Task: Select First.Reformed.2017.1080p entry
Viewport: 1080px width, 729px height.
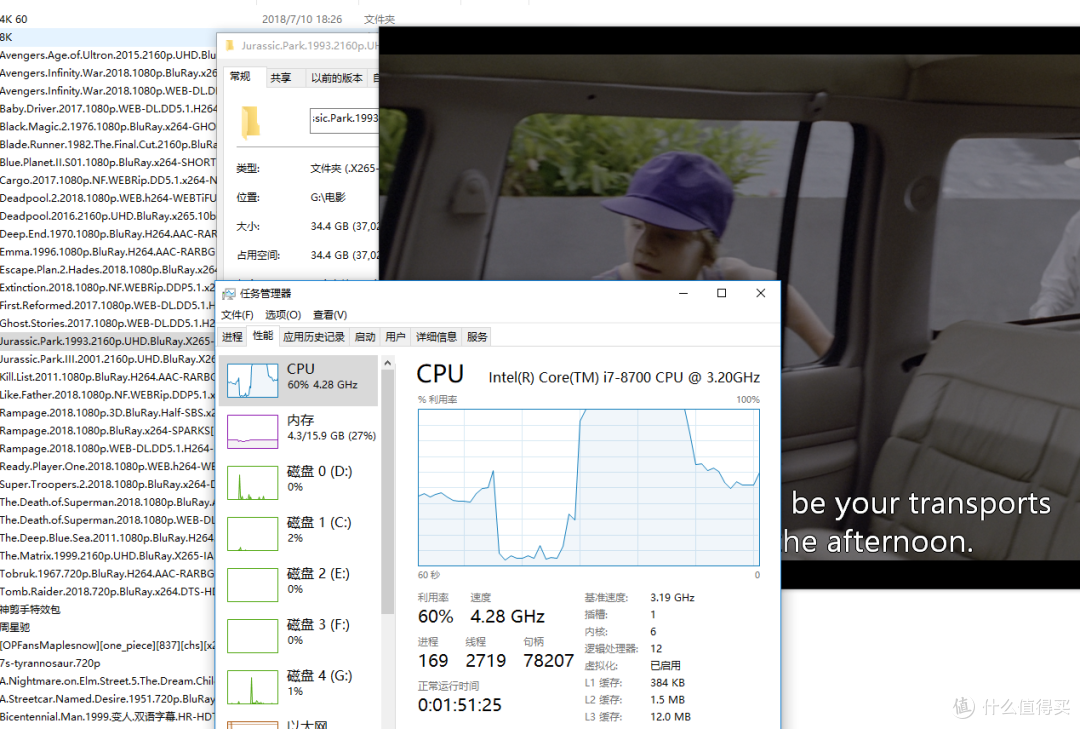Action: coord(108,306)
